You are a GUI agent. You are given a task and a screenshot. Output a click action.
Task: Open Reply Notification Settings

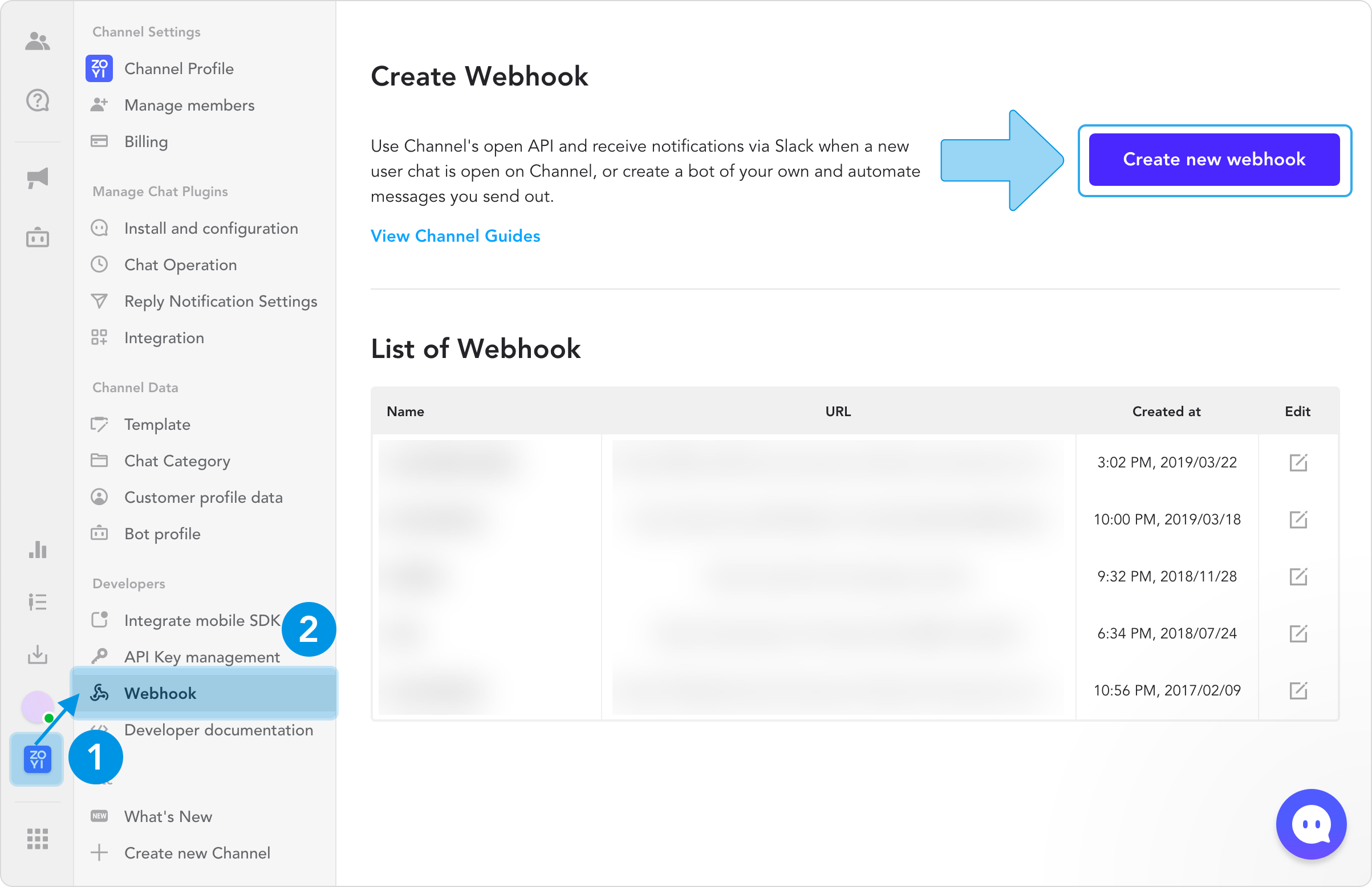pos(221,301)
